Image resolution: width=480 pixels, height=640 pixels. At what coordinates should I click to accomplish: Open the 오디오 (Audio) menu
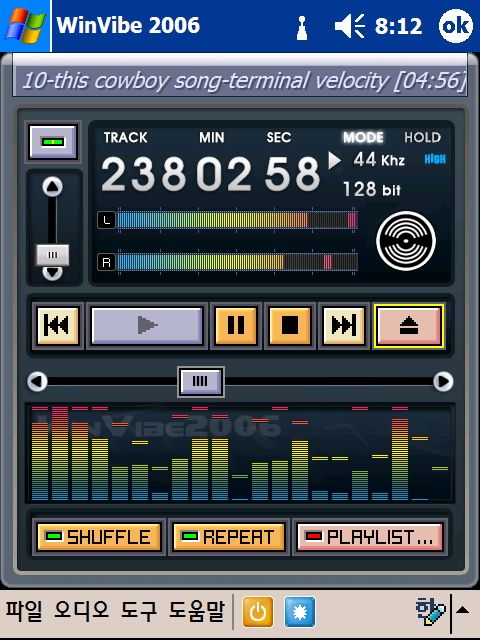pos(82,611)
